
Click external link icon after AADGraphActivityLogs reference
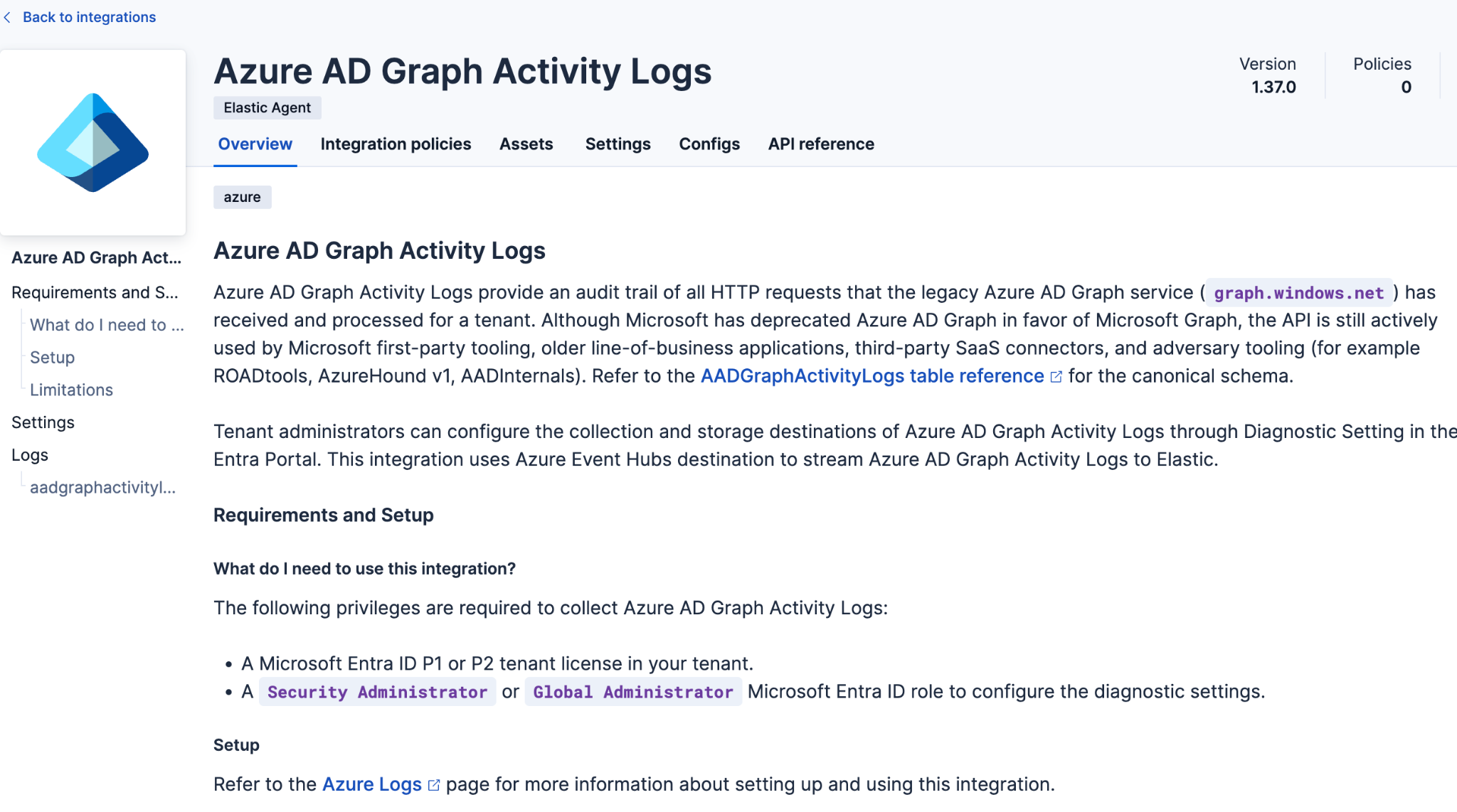coord(1056,377)
